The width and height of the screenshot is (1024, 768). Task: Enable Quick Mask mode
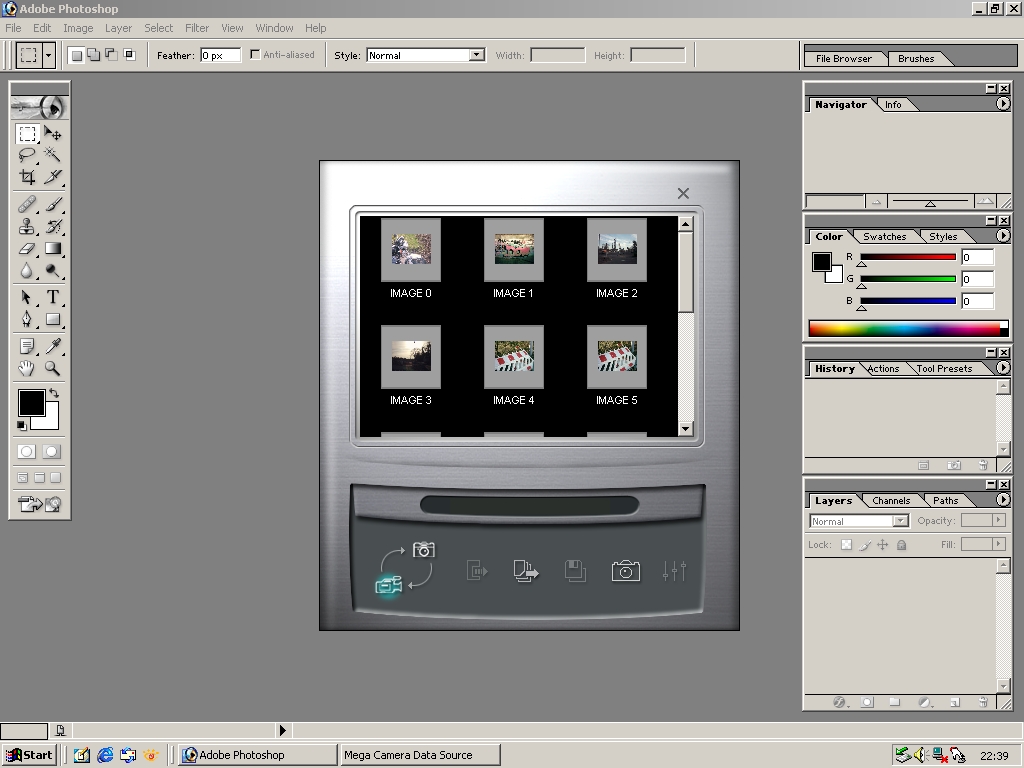click(52, 451)
